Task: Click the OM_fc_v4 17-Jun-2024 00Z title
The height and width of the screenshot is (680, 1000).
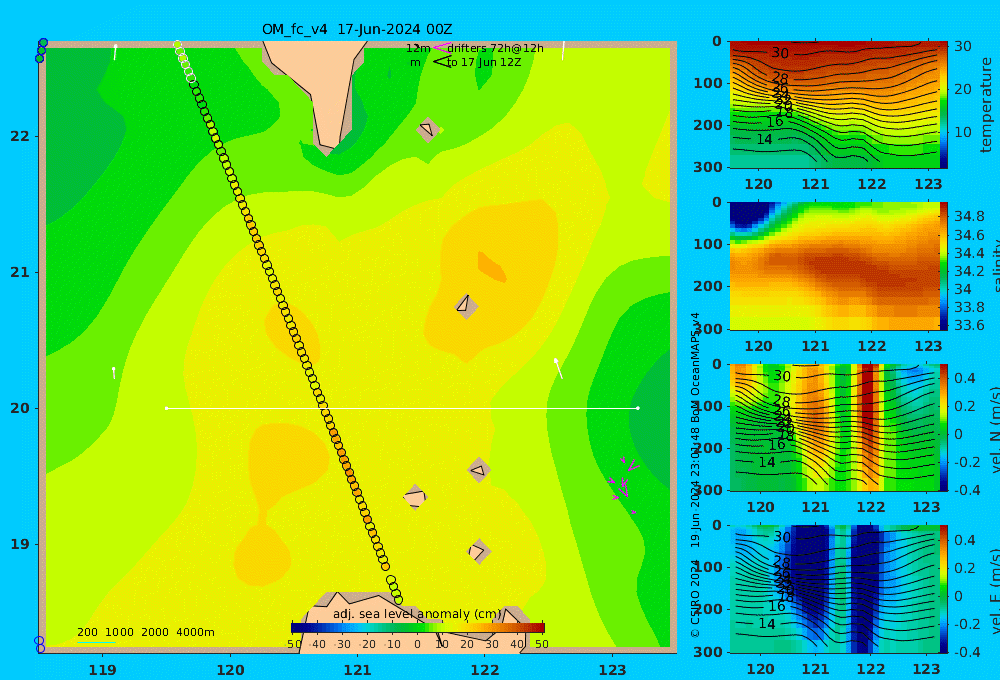Action: tap(357, 29)
